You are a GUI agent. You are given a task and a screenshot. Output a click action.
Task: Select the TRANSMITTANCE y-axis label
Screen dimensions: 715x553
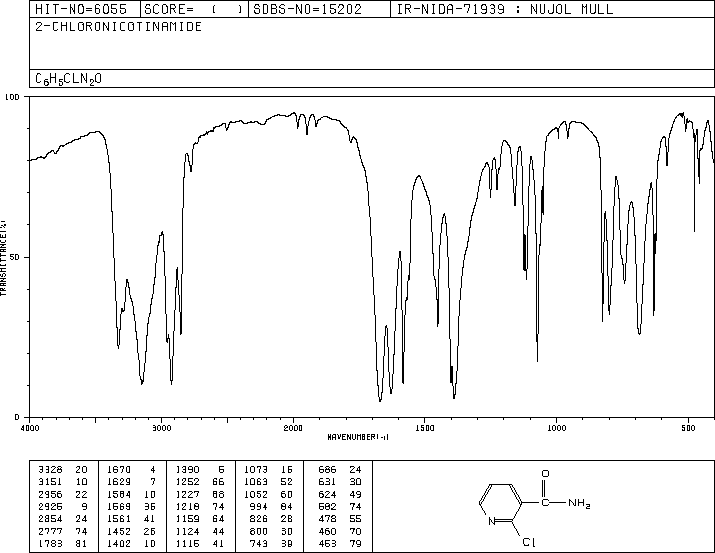[x=5, y=257]
